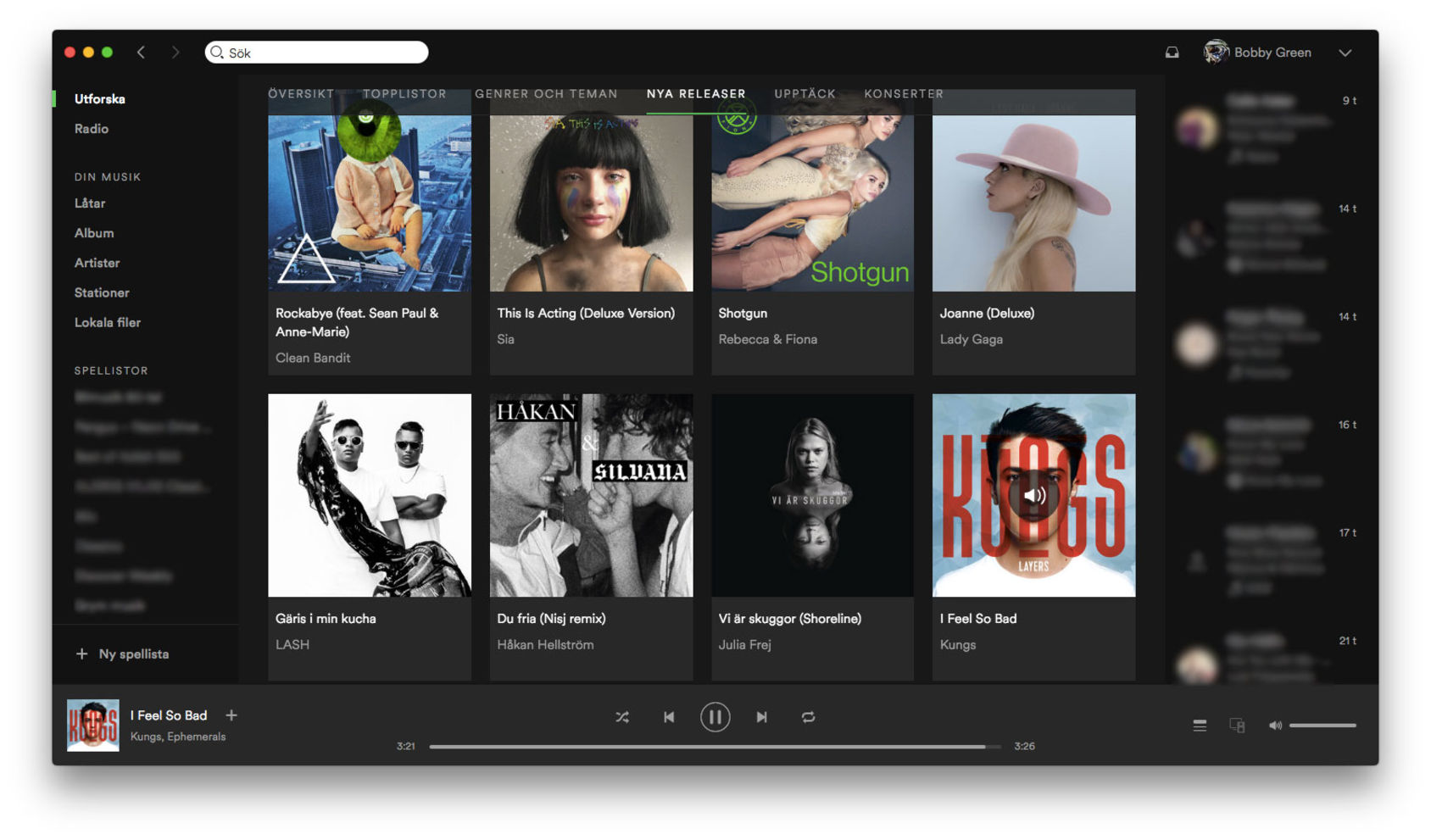Open artist Håkan Hellström
The width and height of the screenshot is (1431, 840).
pos(545,645)
